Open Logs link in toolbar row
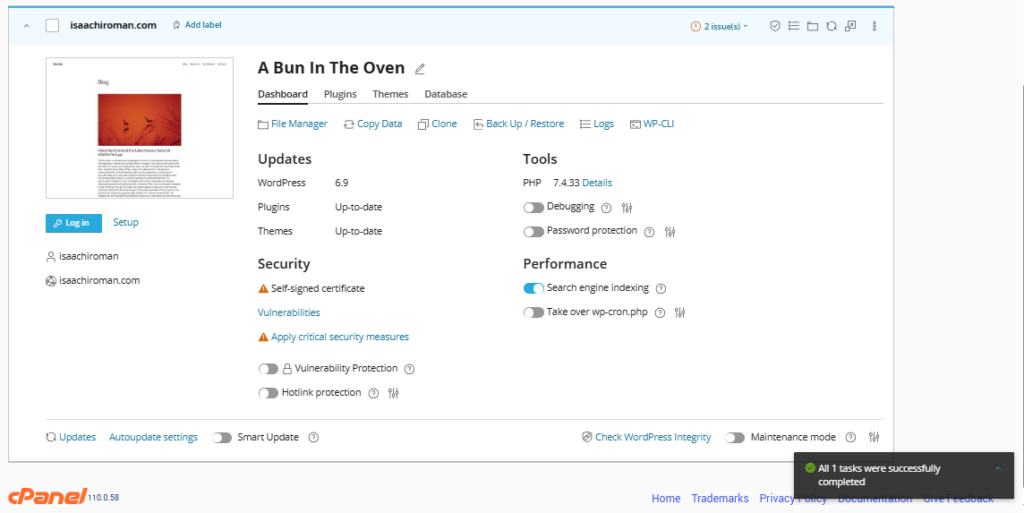1024x513 pixels. tap(597, 124)
